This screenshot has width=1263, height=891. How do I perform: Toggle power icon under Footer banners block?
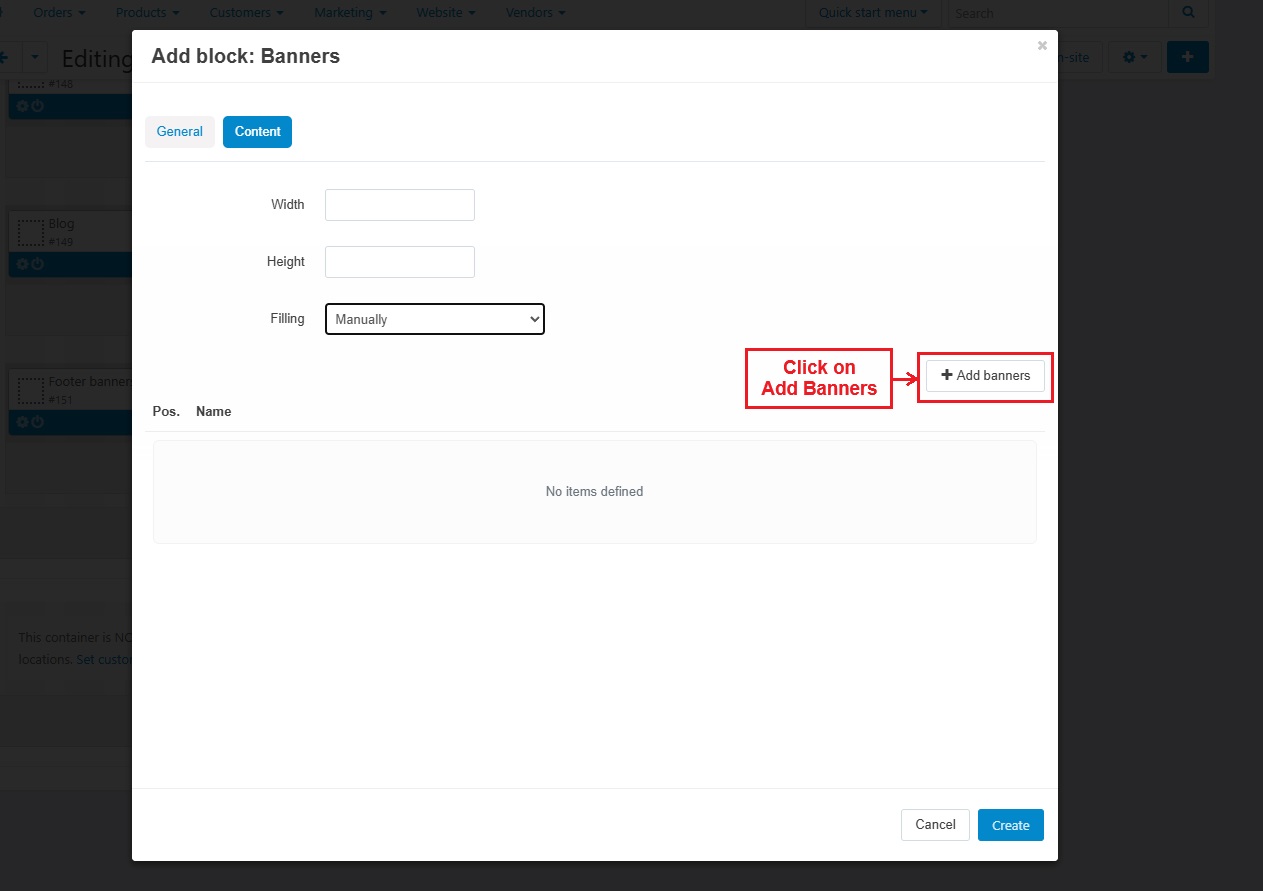click(x=38, y=422)
